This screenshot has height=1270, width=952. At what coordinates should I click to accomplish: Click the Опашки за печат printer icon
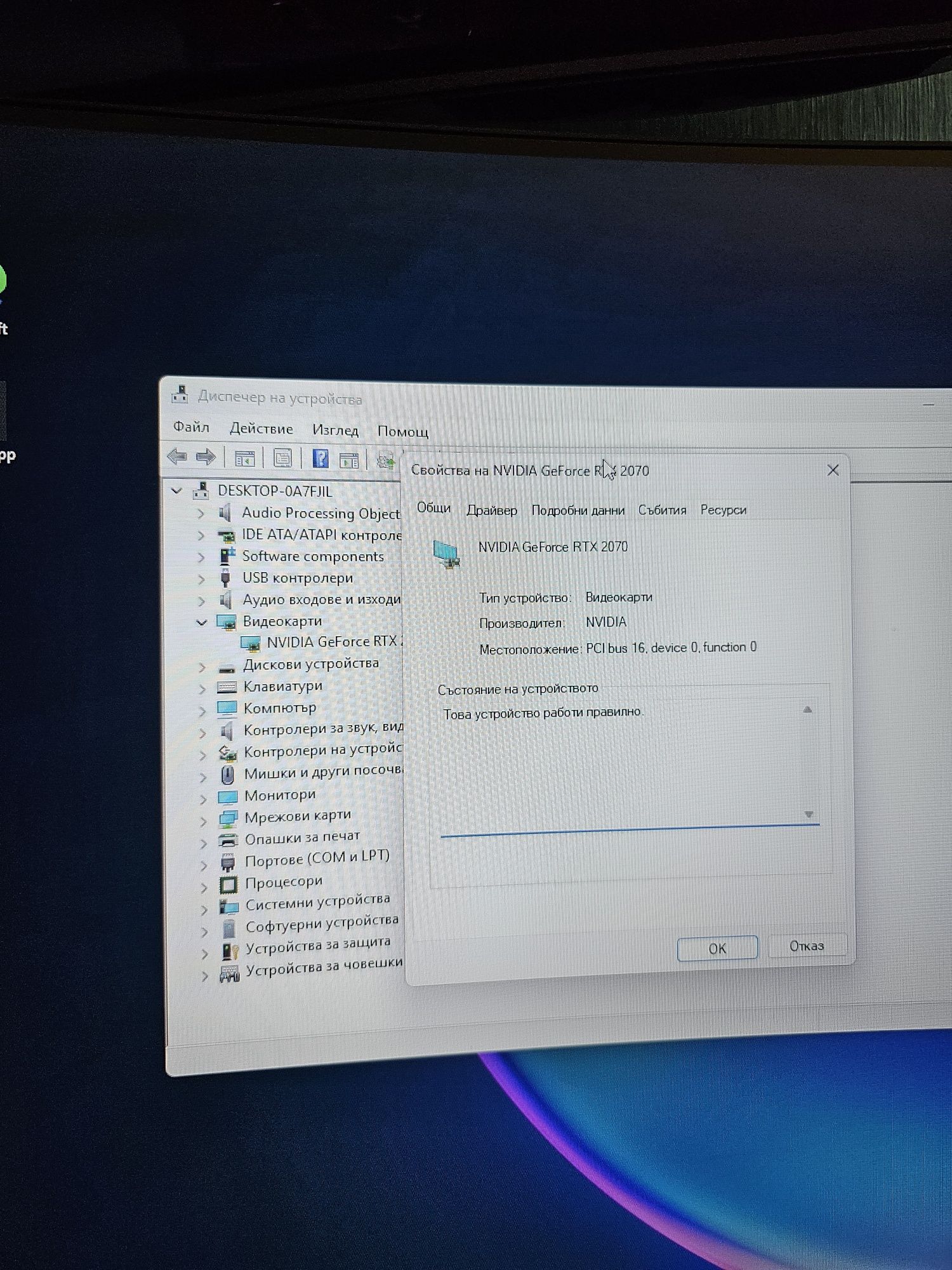tap(228, 840)
